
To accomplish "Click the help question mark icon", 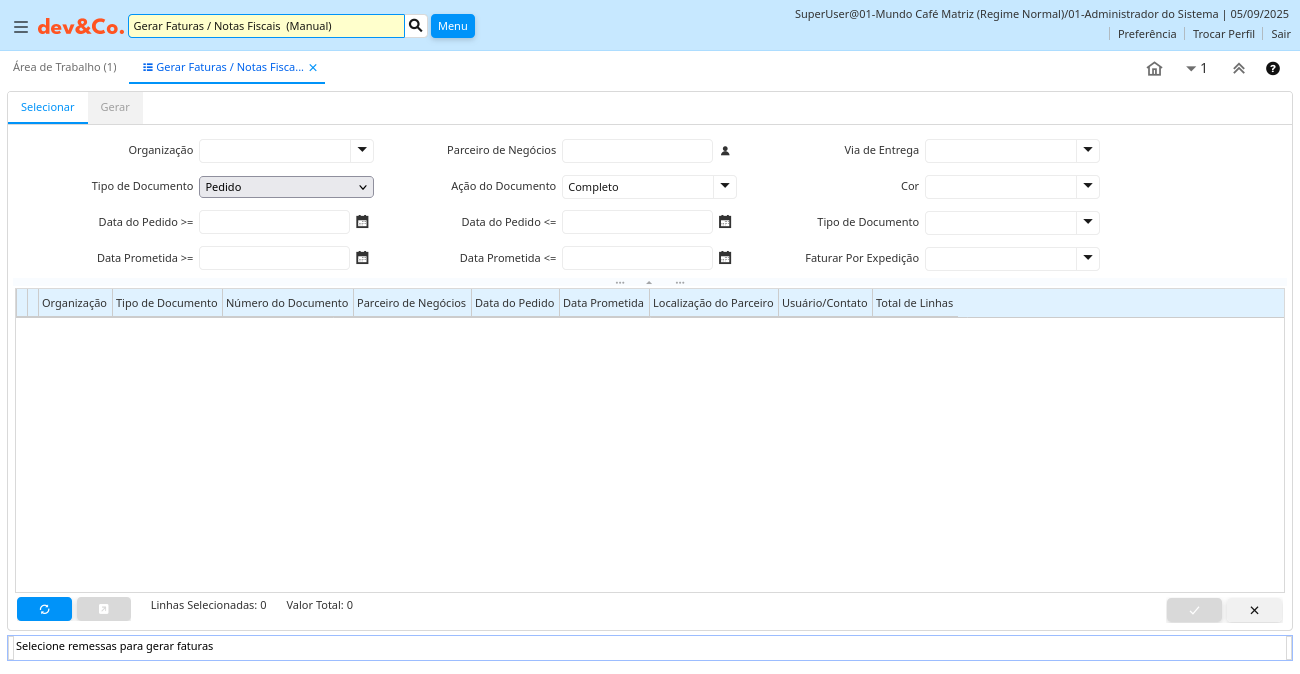I will [x=1272, y=69].
